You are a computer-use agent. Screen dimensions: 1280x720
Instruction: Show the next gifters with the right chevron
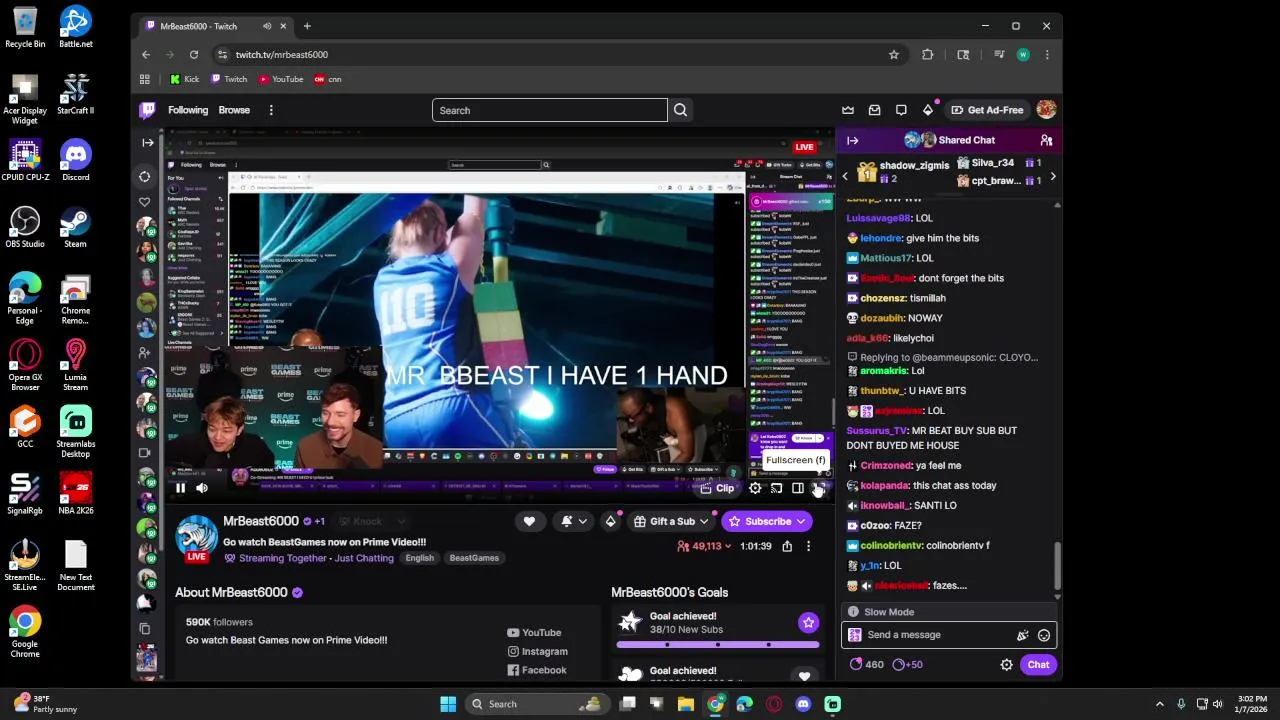pos(1052,177)
